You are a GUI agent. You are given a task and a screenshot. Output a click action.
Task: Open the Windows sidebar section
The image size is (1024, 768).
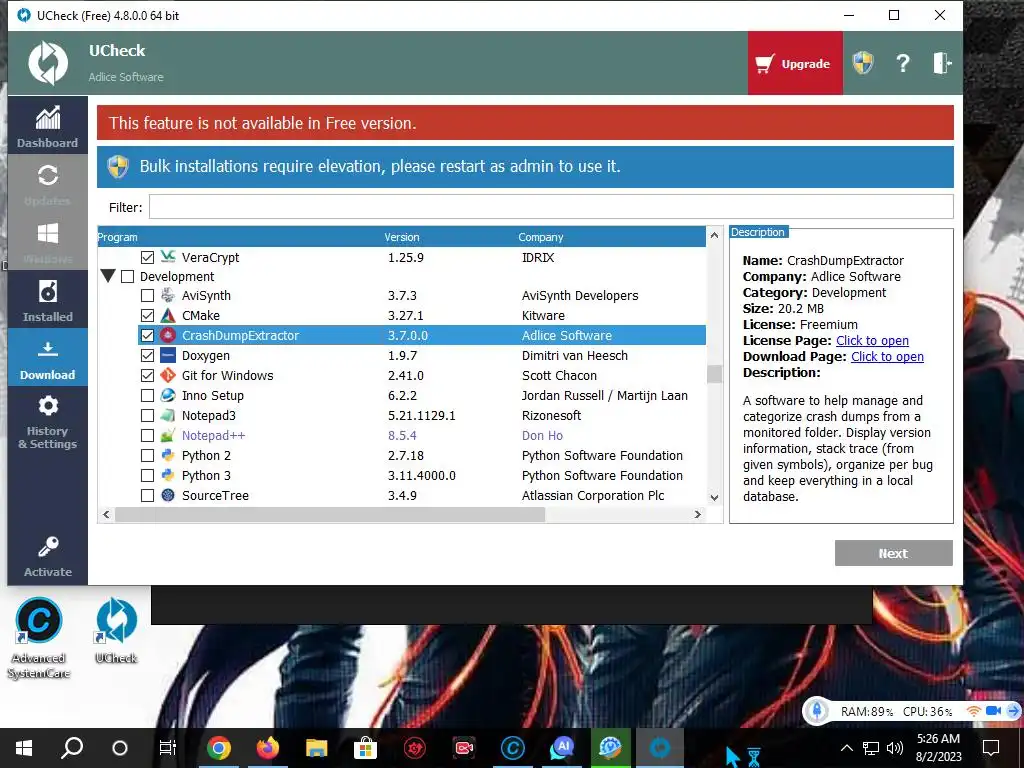48,242
